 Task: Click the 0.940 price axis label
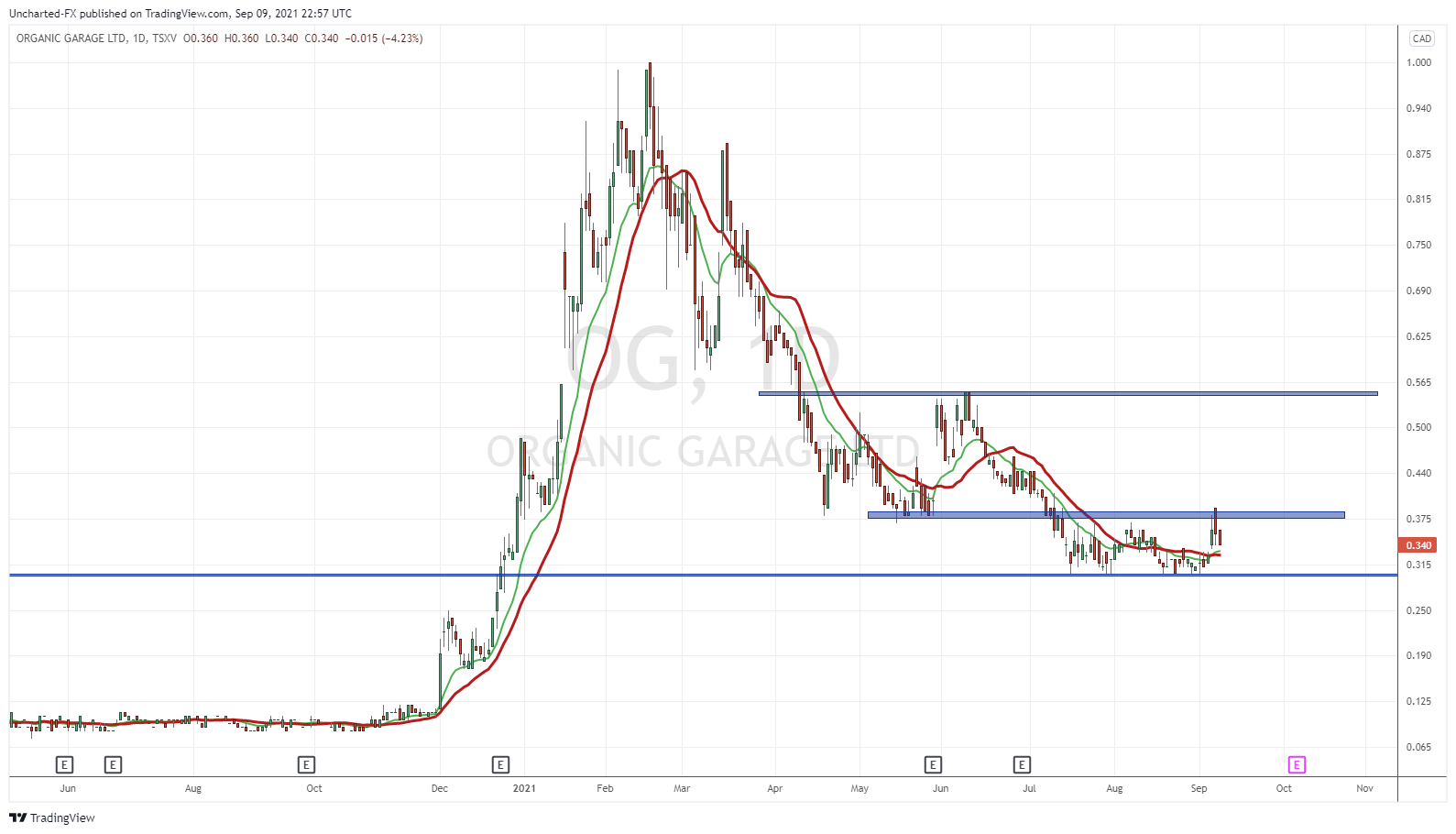tap(1418, 108)
